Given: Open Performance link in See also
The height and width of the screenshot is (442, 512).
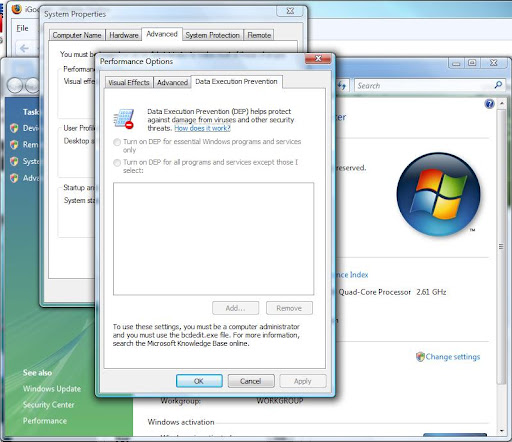Looking at the screenshot, I should click(x=45, y=421).
